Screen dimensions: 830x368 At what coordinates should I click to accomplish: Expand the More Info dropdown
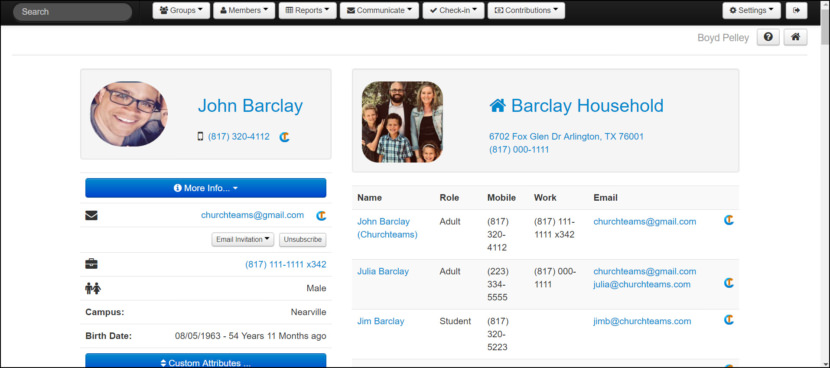206,188
